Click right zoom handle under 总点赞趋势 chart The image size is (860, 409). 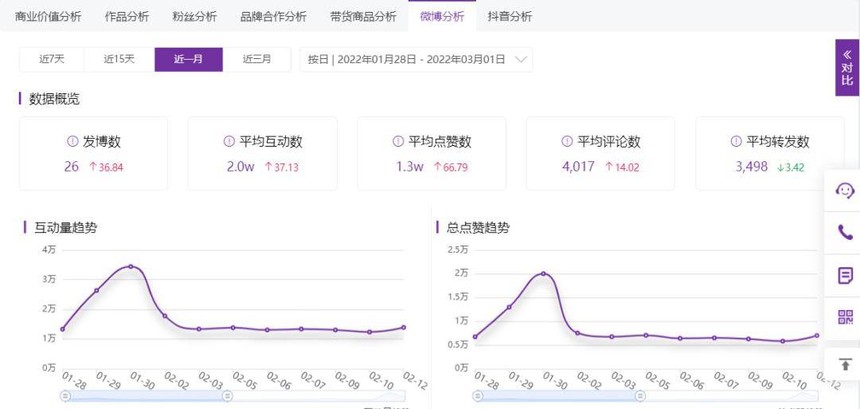pyautogui.click(x=640, y=396)
